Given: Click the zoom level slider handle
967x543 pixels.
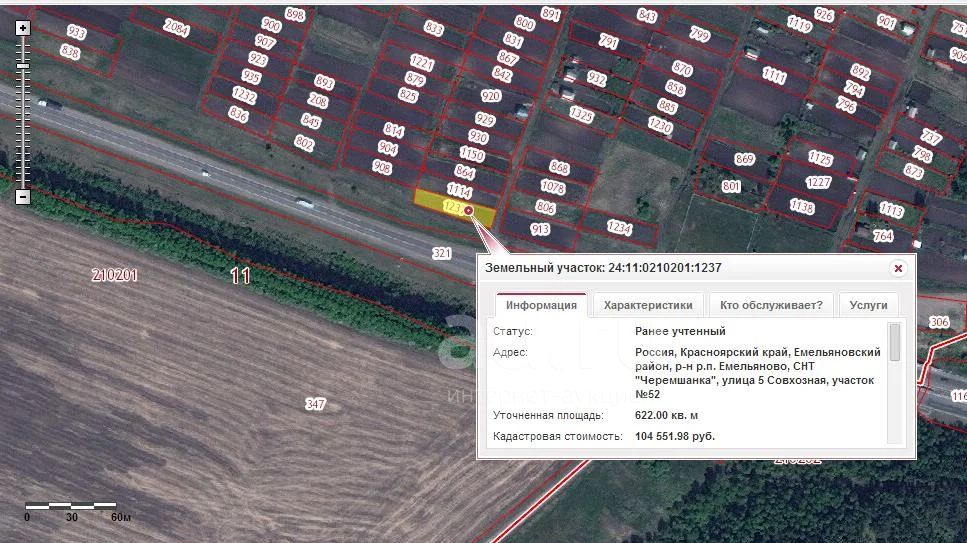Looking at the screenshot, I should point(23,65).
